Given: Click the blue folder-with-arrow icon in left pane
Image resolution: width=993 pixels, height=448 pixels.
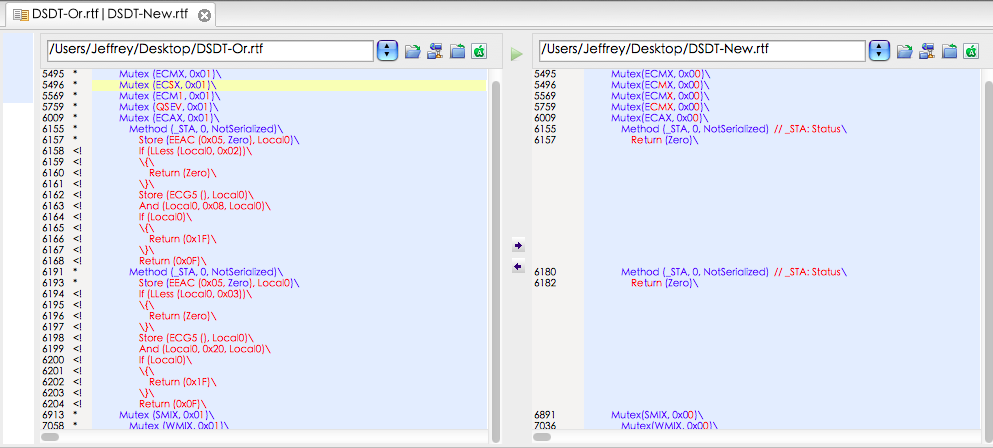Looking at the screenshot, I should [x=457, y=51].
